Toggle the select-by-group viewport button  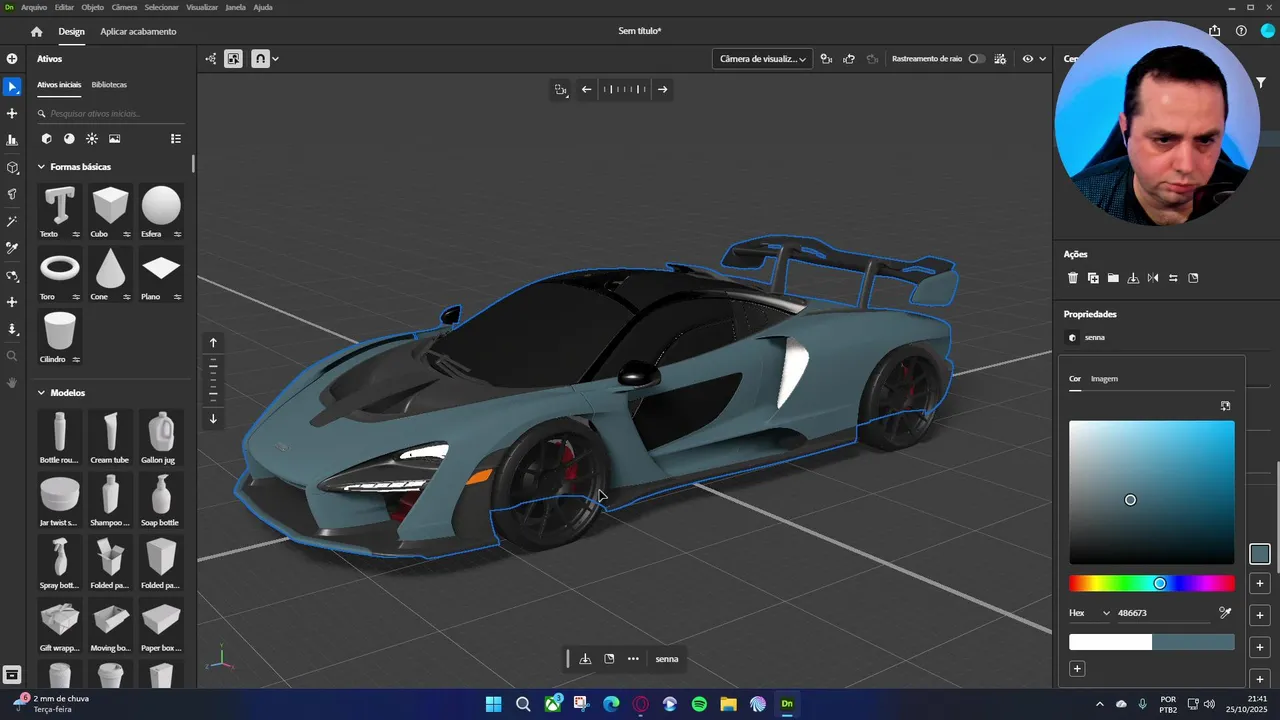tap(233, 59)
